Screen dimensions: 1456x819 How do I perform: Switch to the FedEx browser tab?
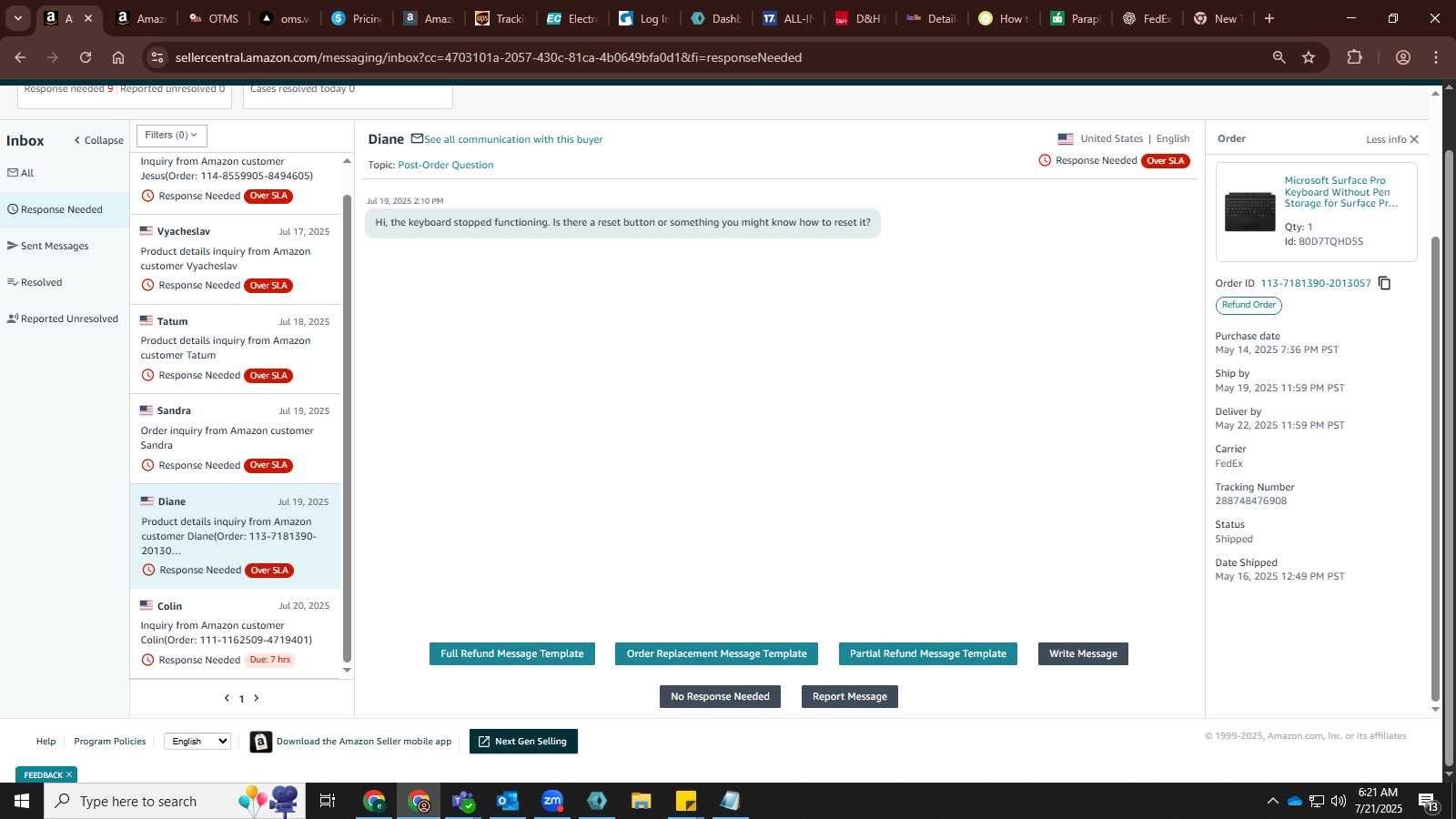pyautogui.click(x=1147, y=18)
